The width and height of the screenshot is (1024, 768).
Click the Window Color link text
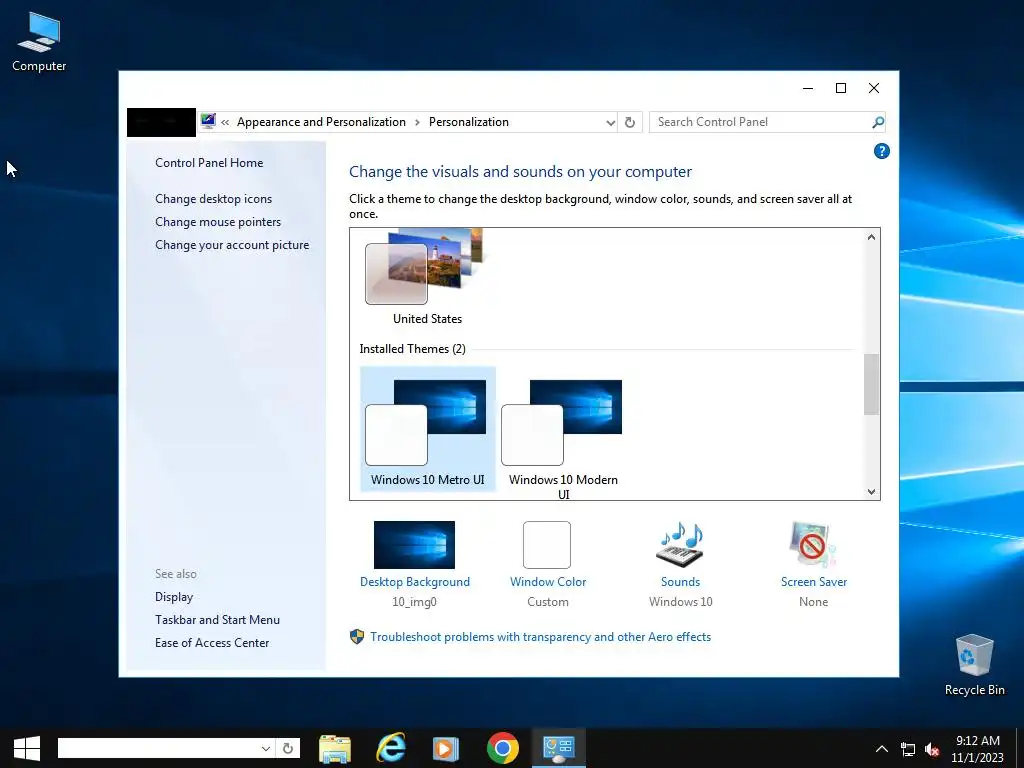548,582
